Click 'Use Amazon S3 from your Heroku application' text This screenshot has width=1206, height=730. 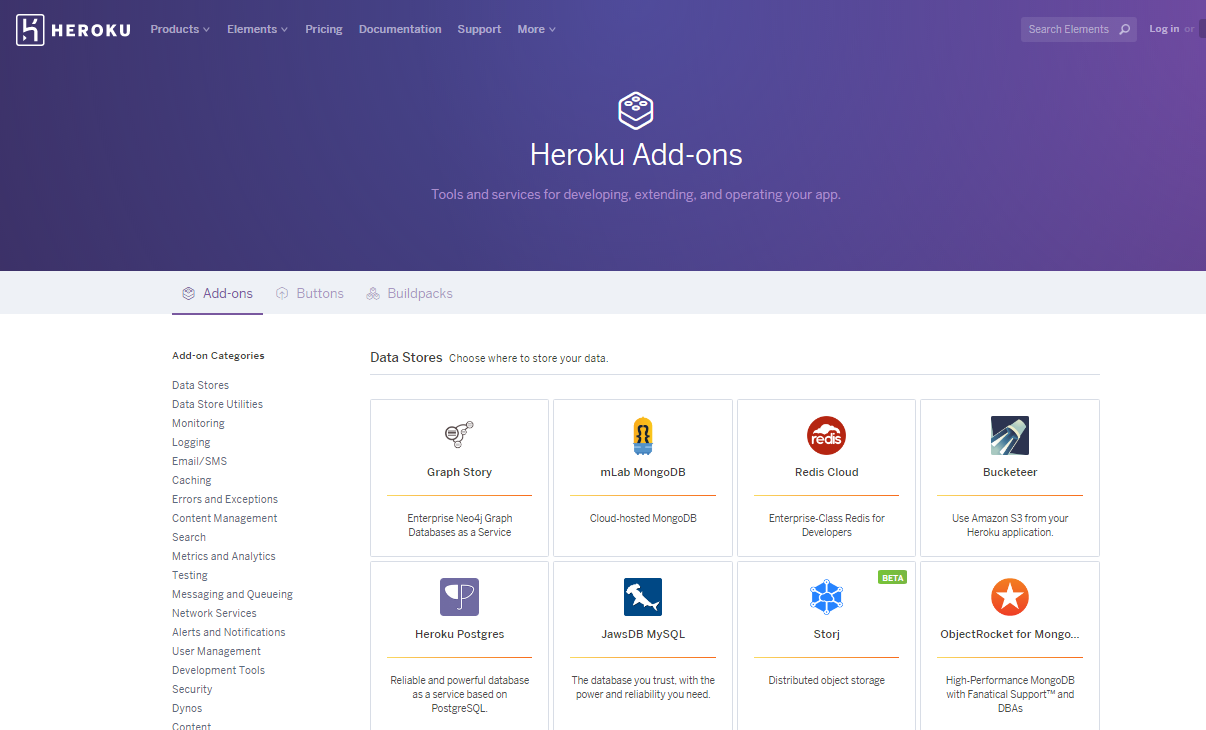(x=1010, y=525)
